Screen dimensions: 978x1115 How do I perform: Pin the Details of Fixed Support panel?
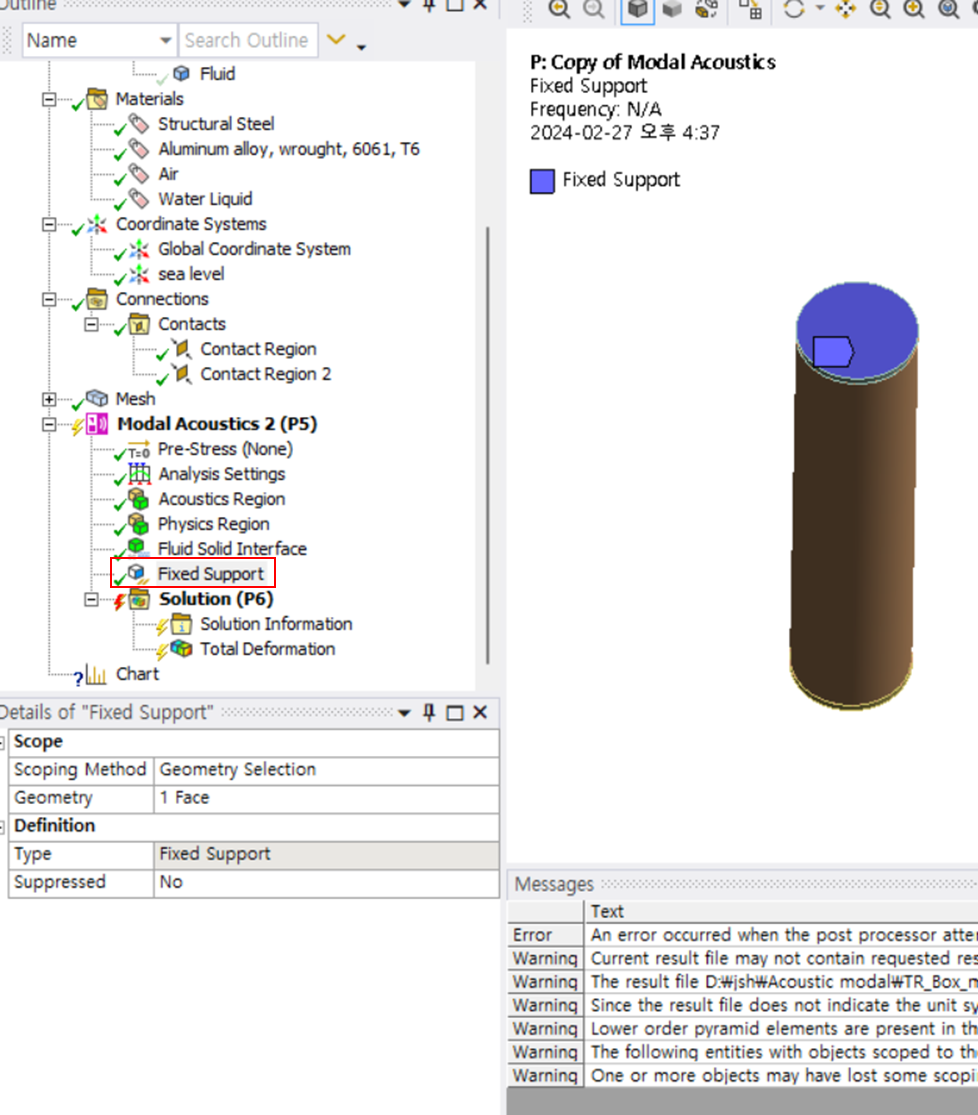pos(429,712)
